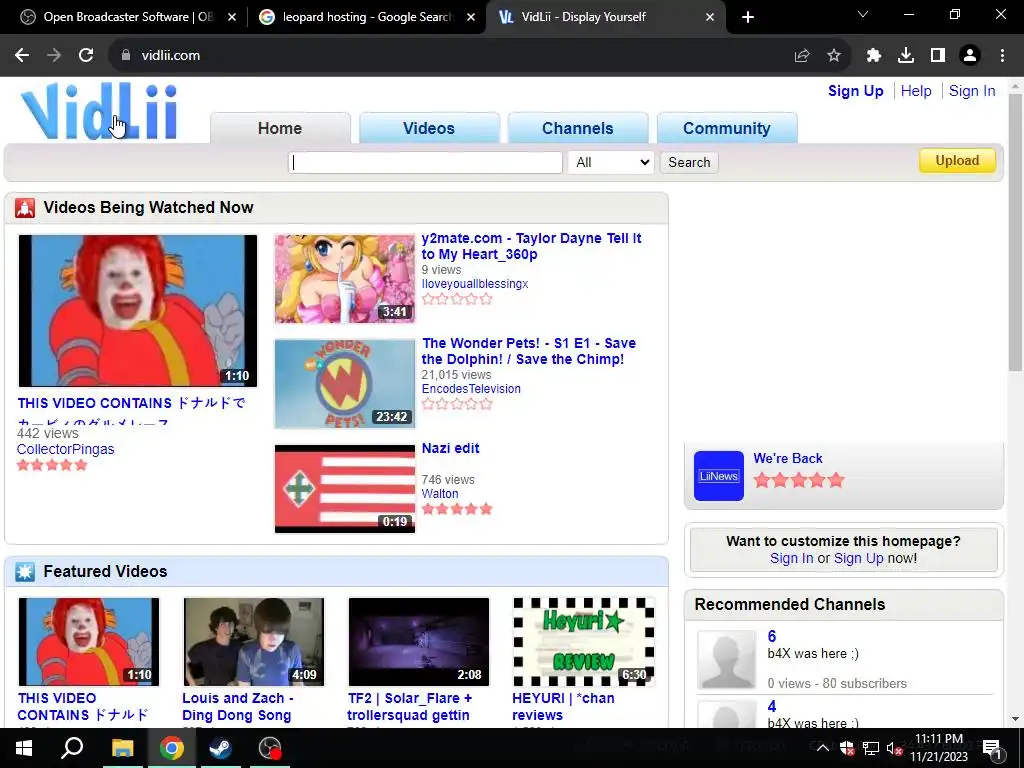The width and height of the screenshot is (1024, 768).
Task: Open the Walton channel link
Action: pos(440,494)
